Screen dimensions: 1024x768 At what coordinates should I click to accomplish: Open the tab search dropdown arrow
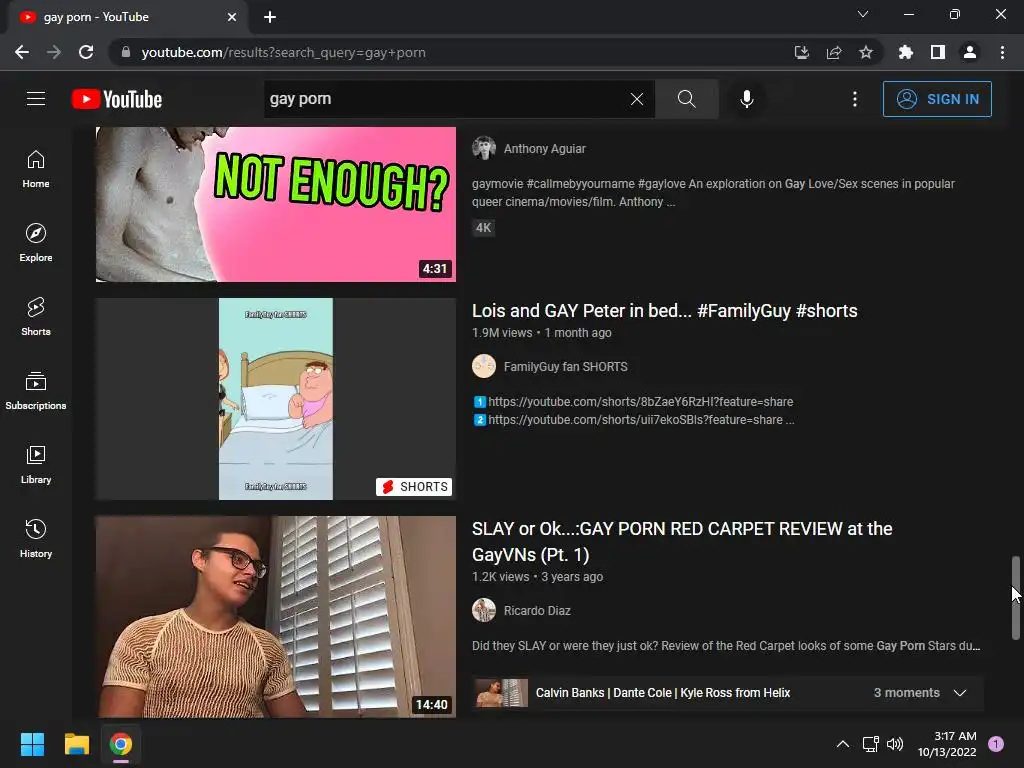tap(863, 14)
